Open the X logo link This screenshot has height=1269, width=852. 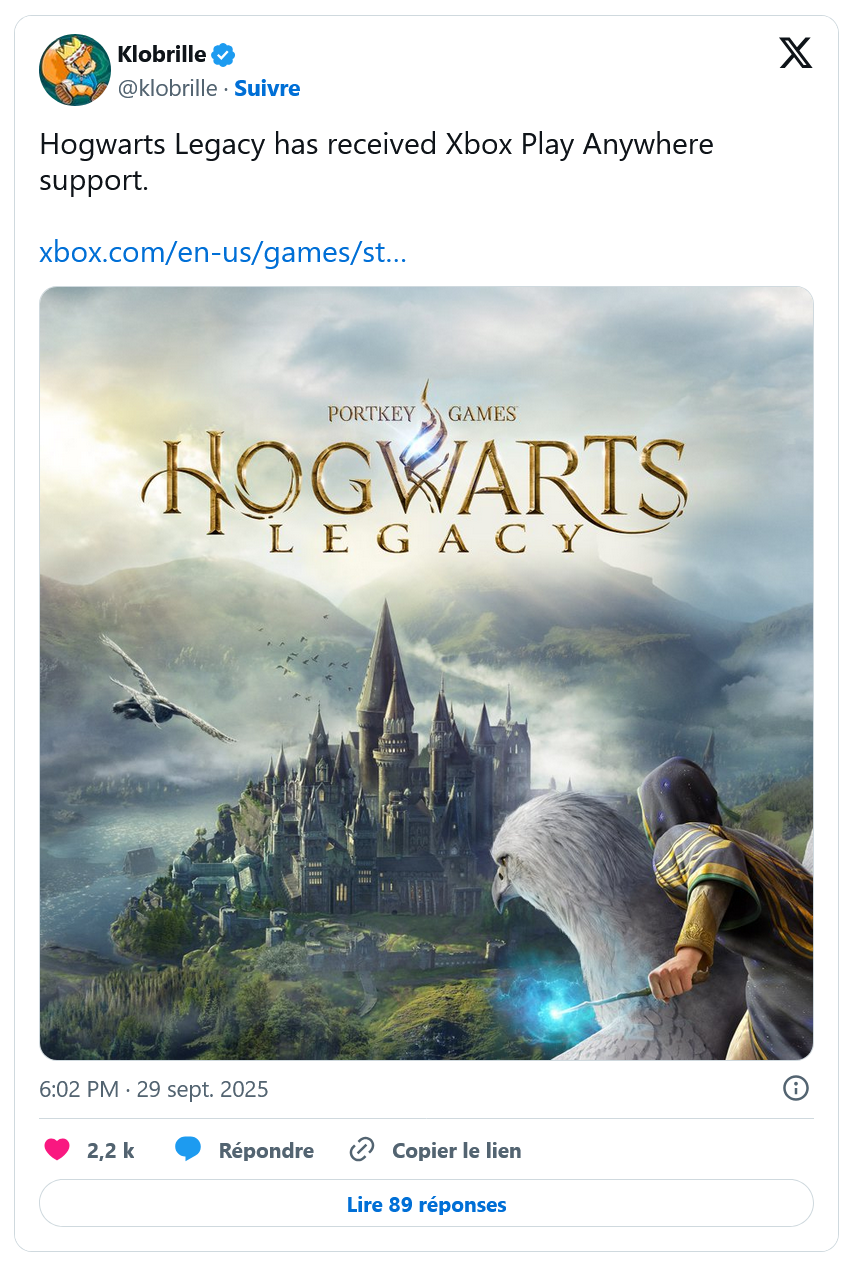796,52
